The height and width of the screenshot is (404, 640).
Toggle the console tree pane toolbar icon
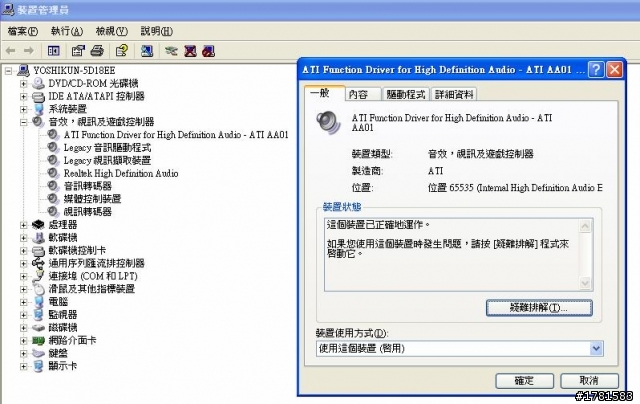click(x=53, y=51)
